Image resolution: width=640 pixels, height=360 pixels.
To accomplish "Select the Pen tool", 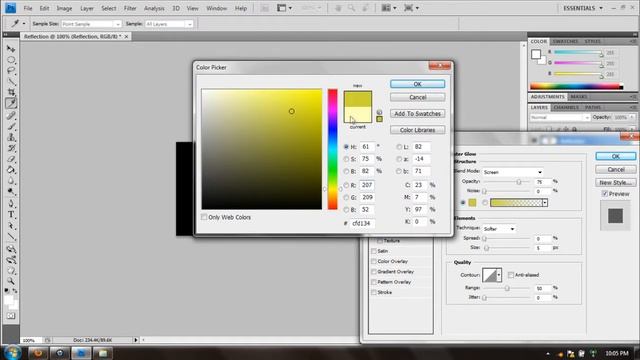I will [11, 204].
